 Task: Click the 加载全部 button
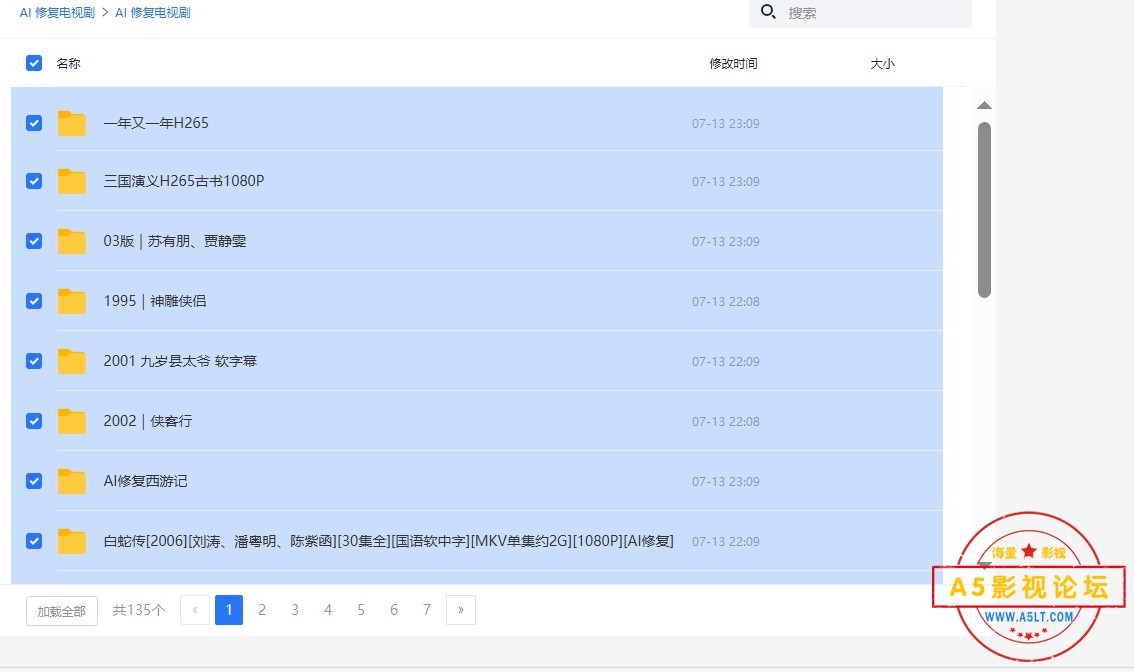(x=61, y=611)
